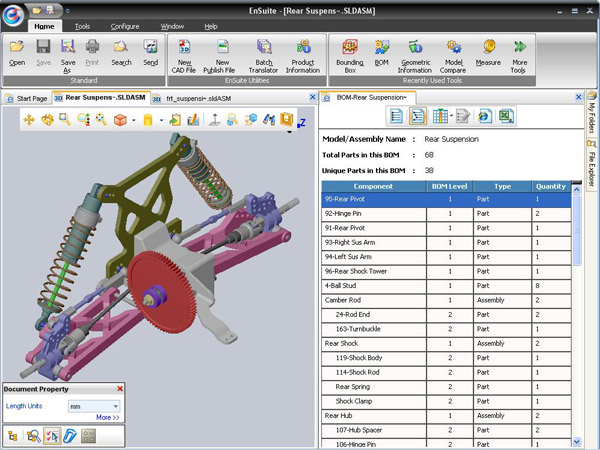Create a New CAD File
Viewport: 600px width, 450px height.
[184, 56]
